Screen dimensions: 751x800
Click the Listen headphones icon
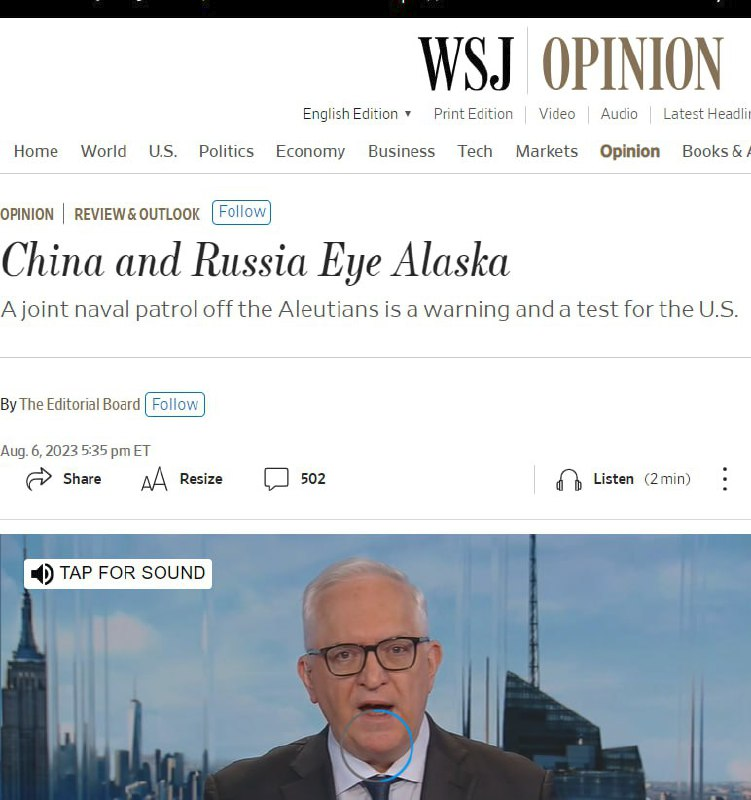[x=568, y=480]
